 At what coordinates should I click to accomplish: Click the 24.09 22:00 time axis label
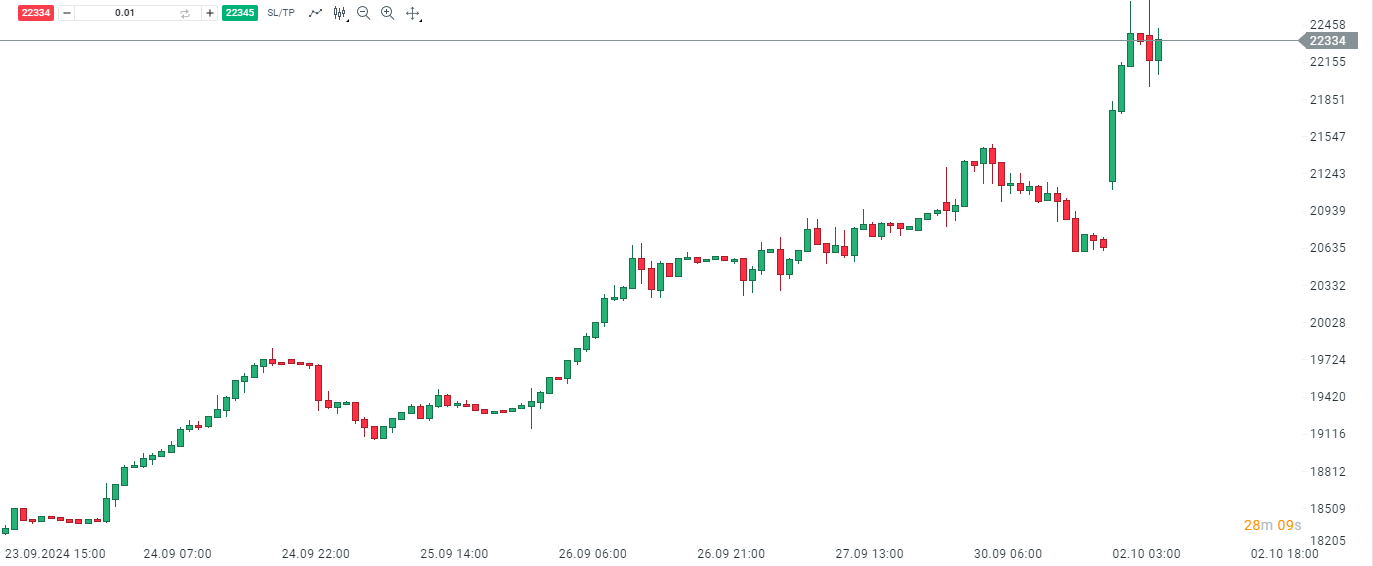[x=315, y=553]
